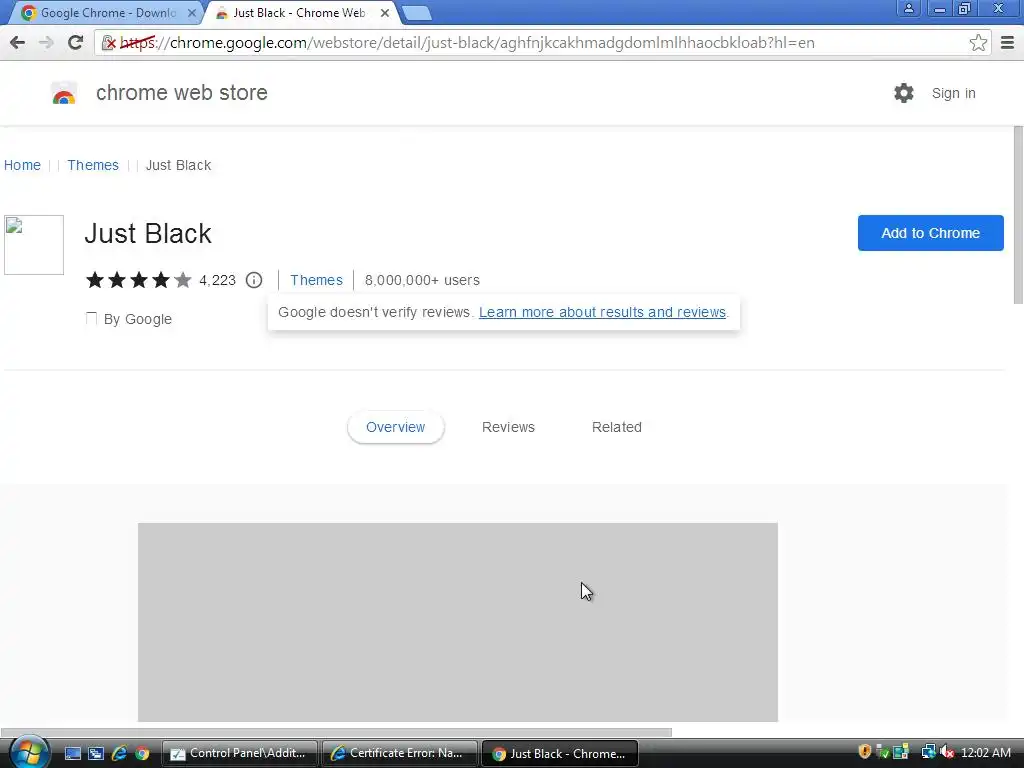Click the star rating display
This screenshot has height=768, width=1024.
(138, 280)
